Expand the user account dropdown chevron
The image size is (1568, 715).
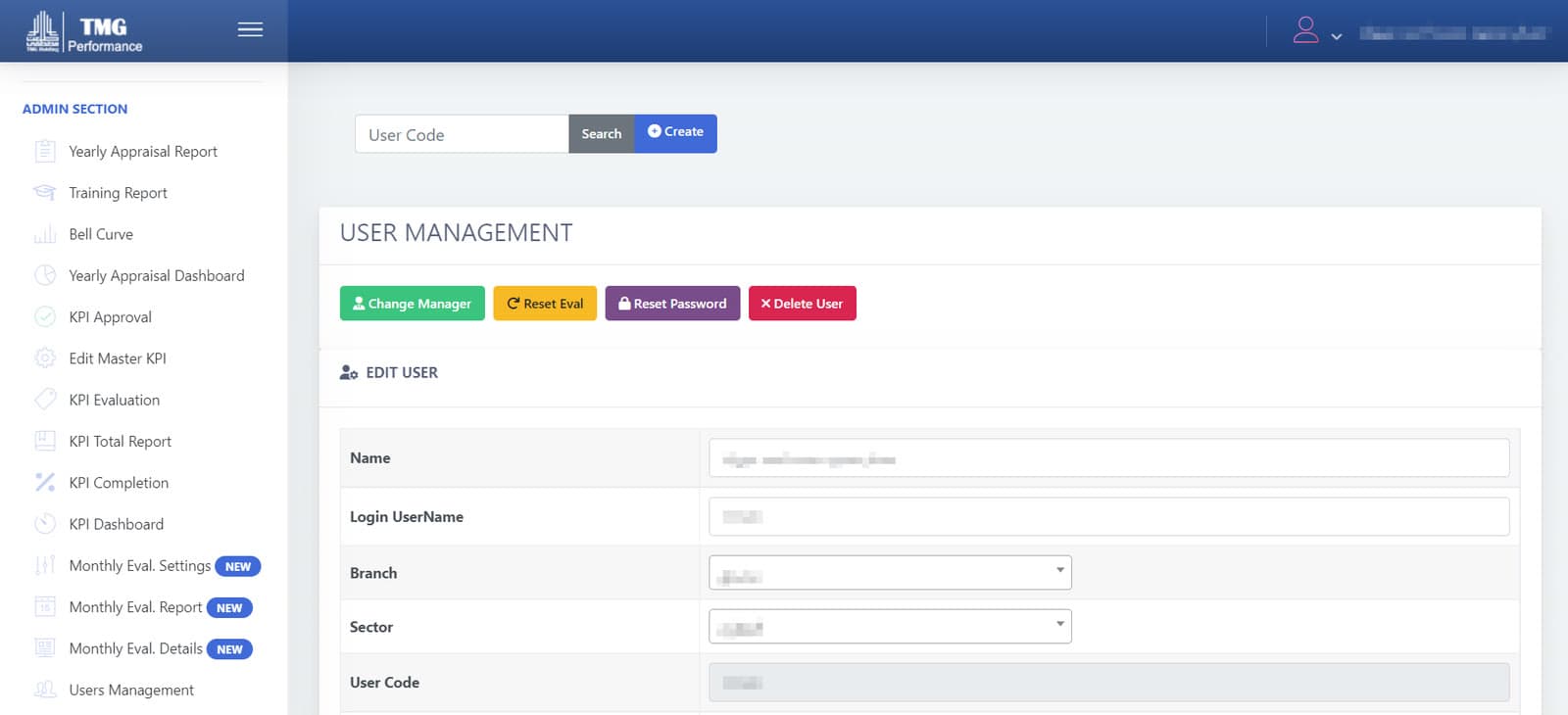(x=1336, y=37)
